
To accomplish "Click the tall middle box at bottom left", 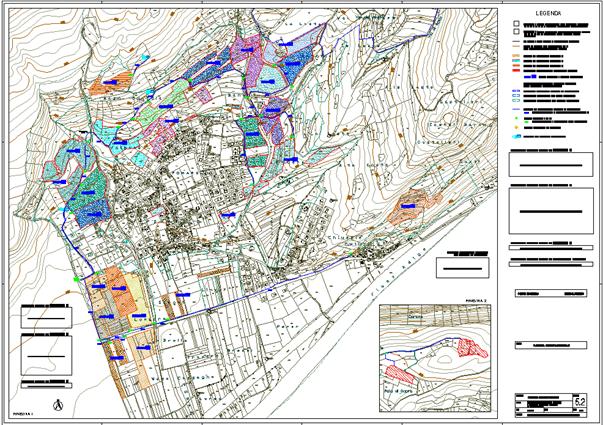I will 45,355.
